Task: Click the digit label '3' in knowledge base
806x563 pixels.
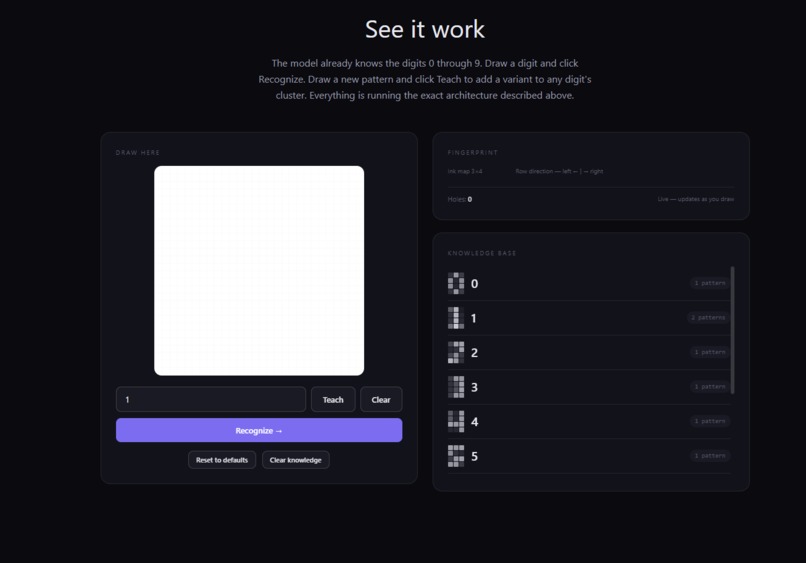Action: 474,387
